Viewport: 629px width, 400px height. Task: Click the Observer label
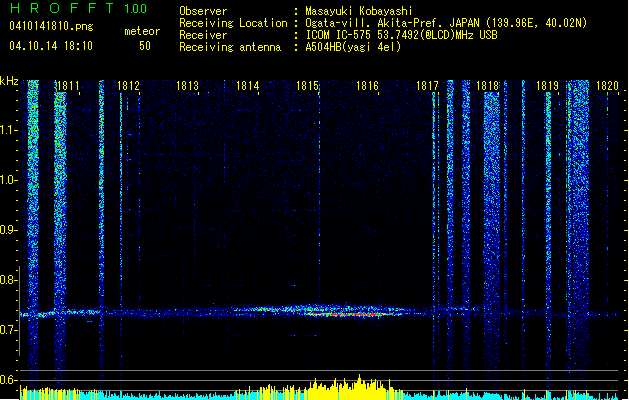click(203, 11)
